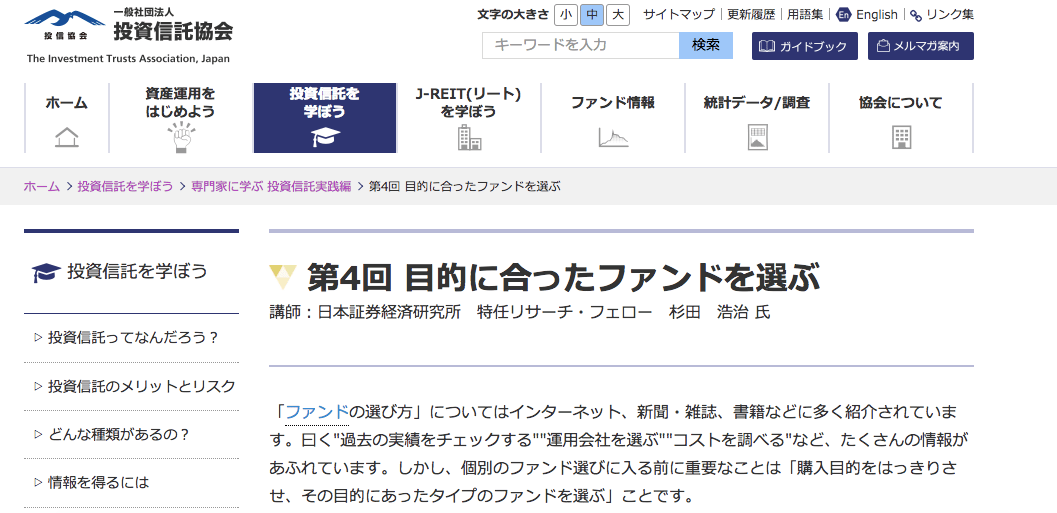
Task: Click 専門家に学ぶ 投資信託実践編 breadcrumb
Action: 271,187
